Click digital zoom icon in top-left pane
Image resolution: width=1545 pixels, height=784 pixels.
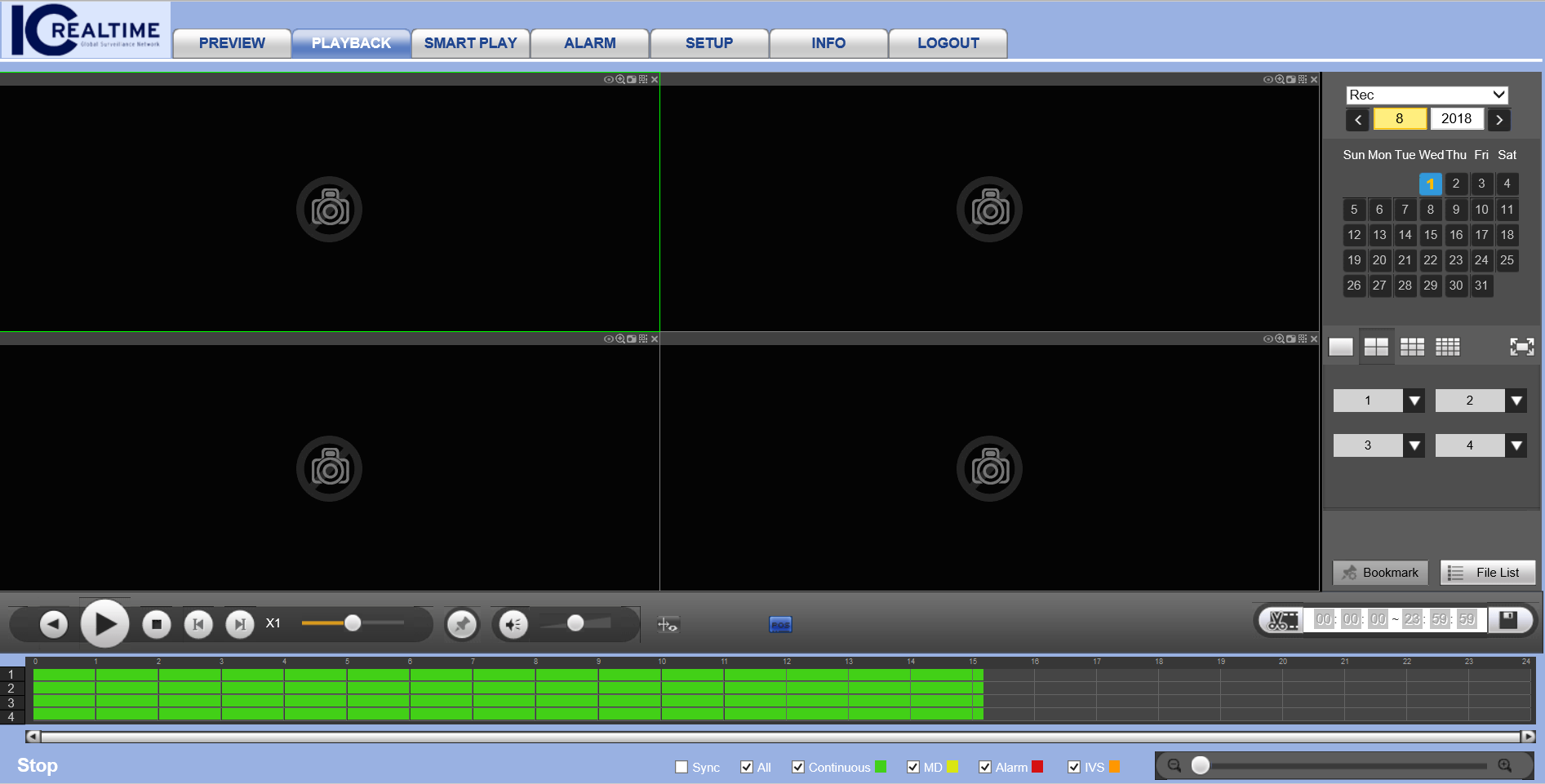(x=620, y=79)
